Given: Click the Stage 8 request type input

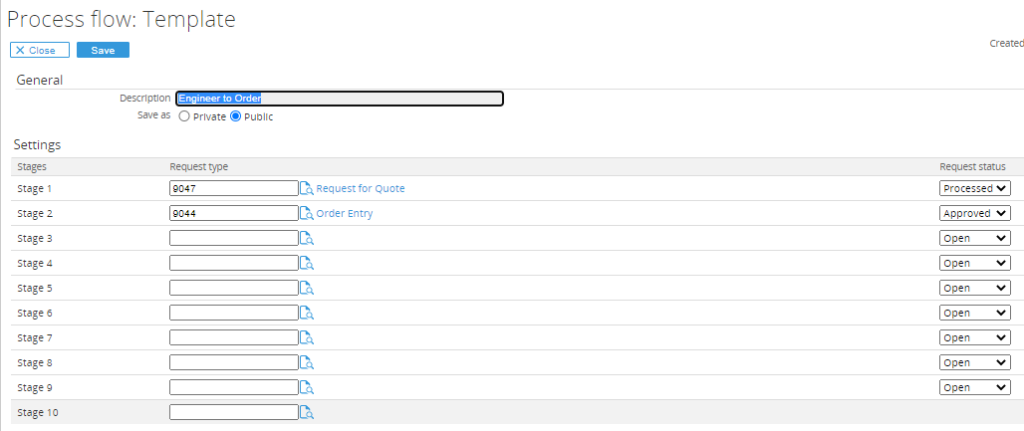Looking at the screenshot, I should pyautogui.click(x=234, y=362).
